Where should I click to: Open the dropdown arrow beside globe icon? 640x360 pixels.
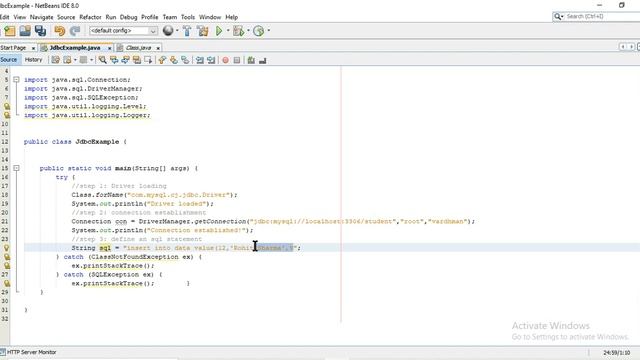(x=177, y=31)
